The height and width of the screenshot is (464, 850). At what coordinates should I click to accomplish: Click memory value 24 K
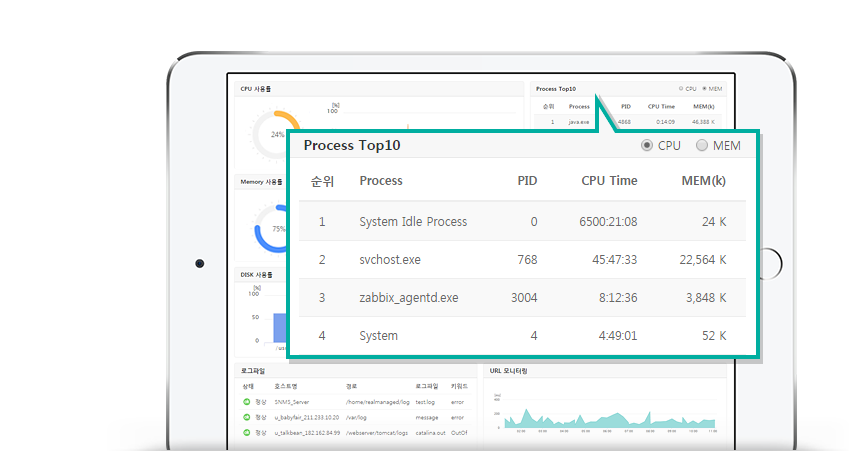[714, 222]
